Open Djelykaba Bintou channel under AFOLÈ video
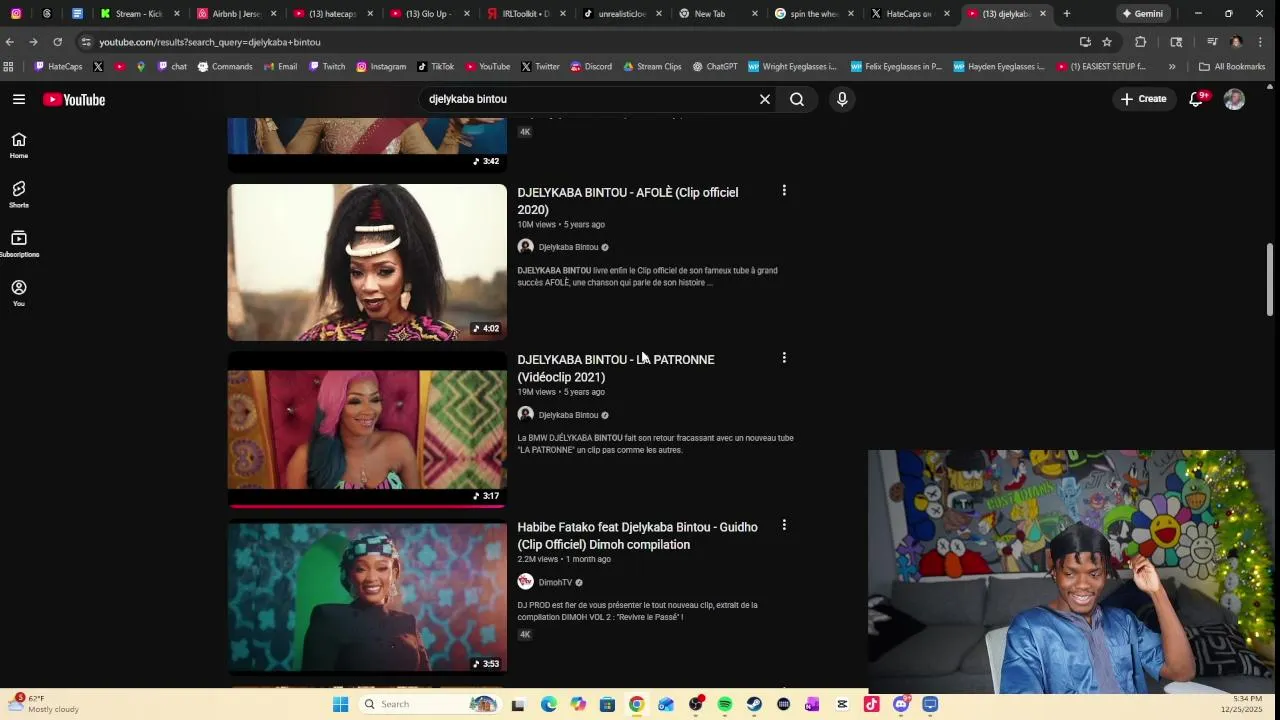The image size is (1280, 720). (x=568, y=247)
